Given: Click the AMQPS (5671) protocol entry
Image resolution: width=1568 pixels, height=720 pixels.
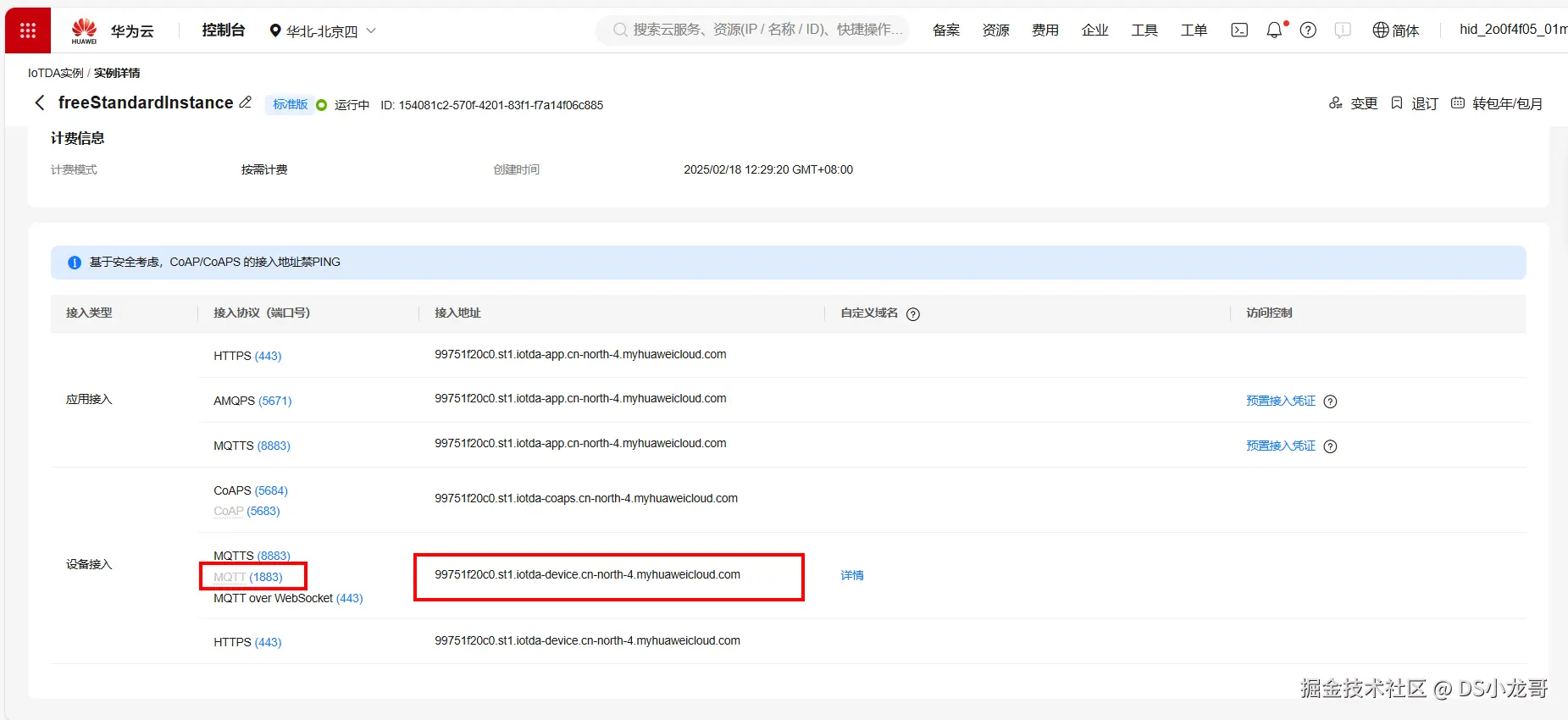Looking at the screenshot, I should tap(252, 402).
